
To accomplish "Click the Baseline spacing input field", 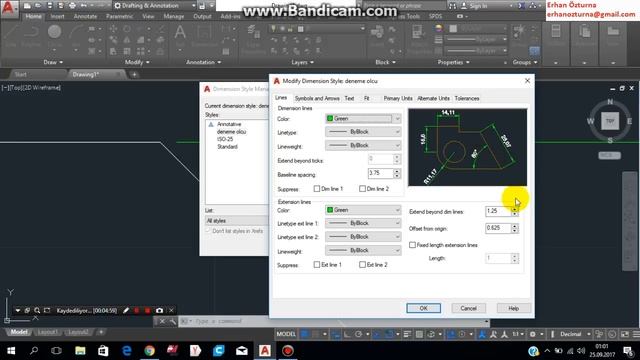I will pos(380,173).
